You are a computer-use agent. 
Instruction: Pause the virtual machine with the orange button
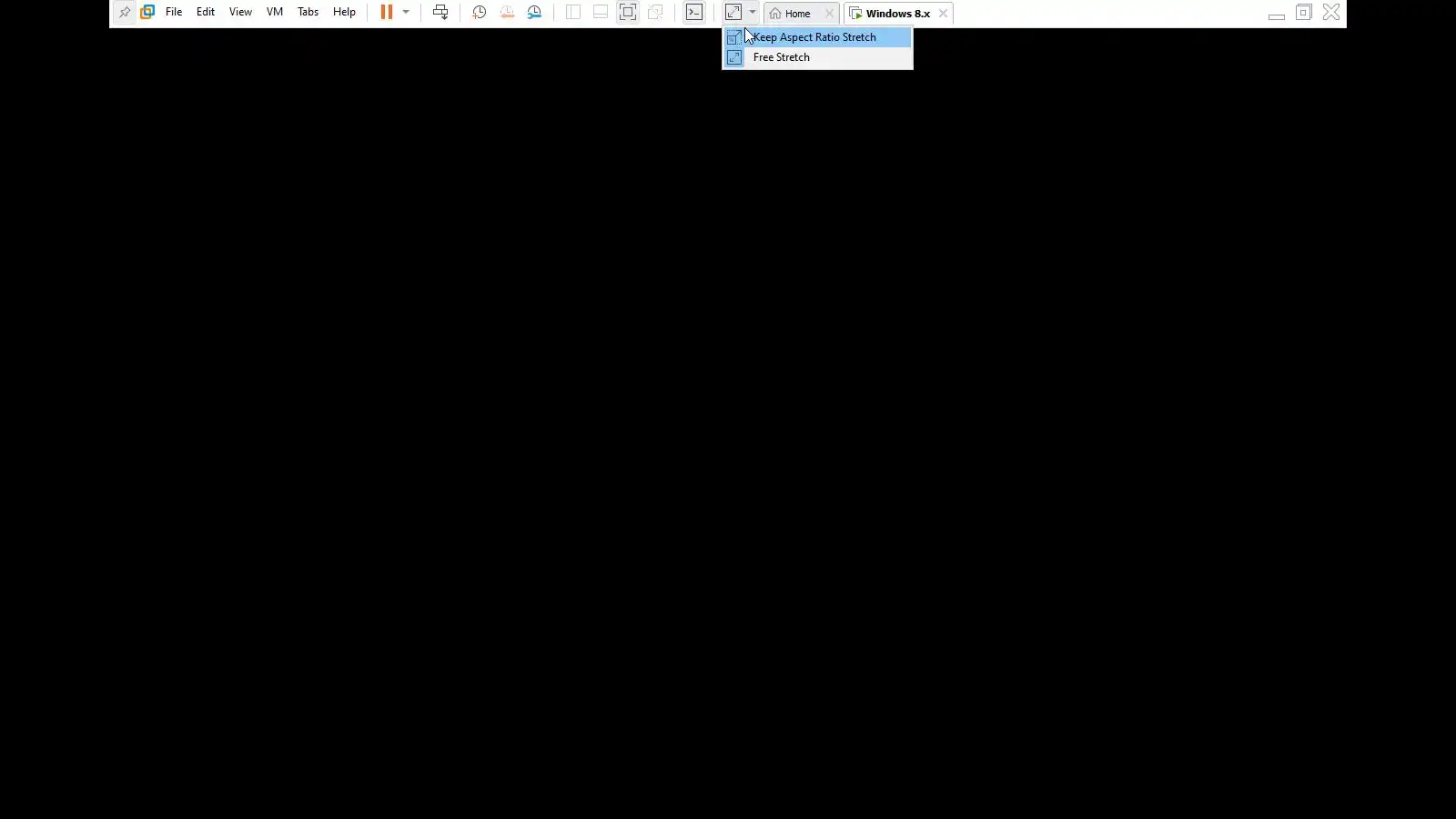(387, 13)
